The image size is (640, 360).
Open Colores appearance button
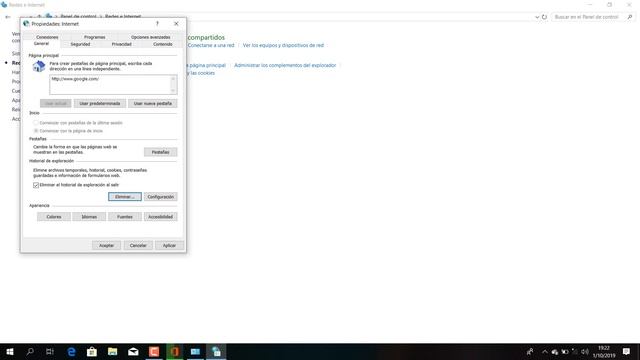tap(54, 217)
